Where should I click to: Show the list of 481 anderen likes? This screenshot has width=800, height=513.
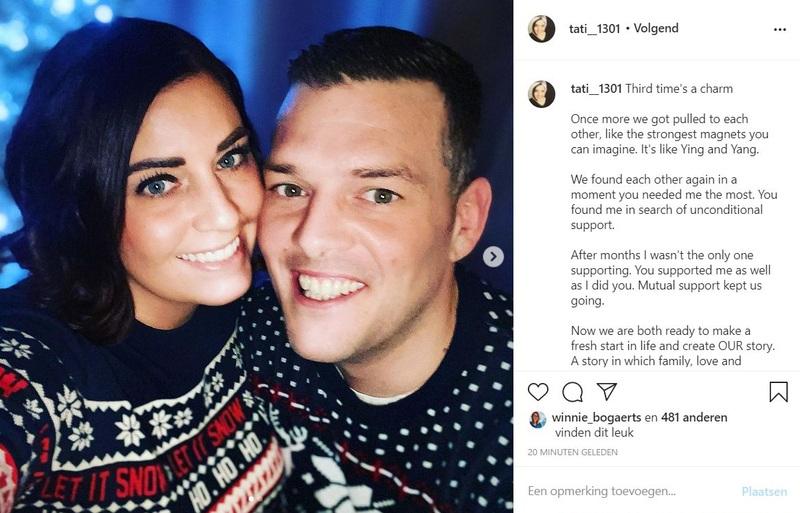click(694, 418)
